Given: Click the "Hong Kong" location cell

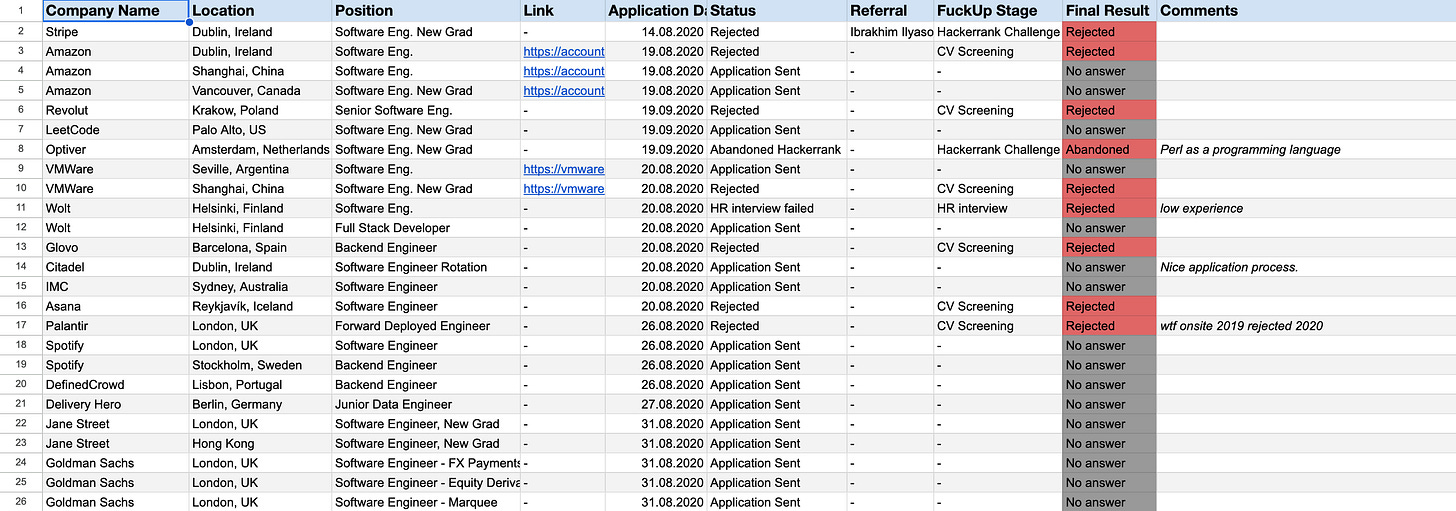Looking at the screenshot, I should click(260, 444).
